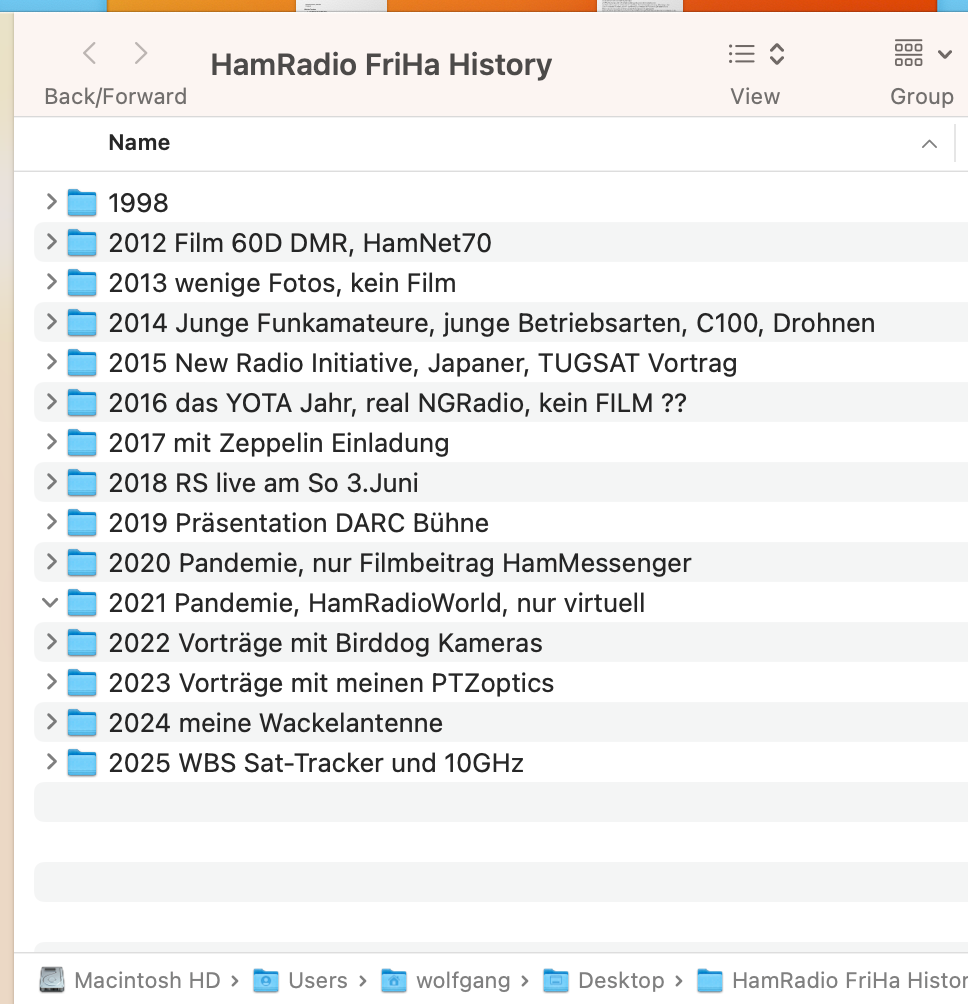Click the Forward navigation arrow

(x=141, y=53)
